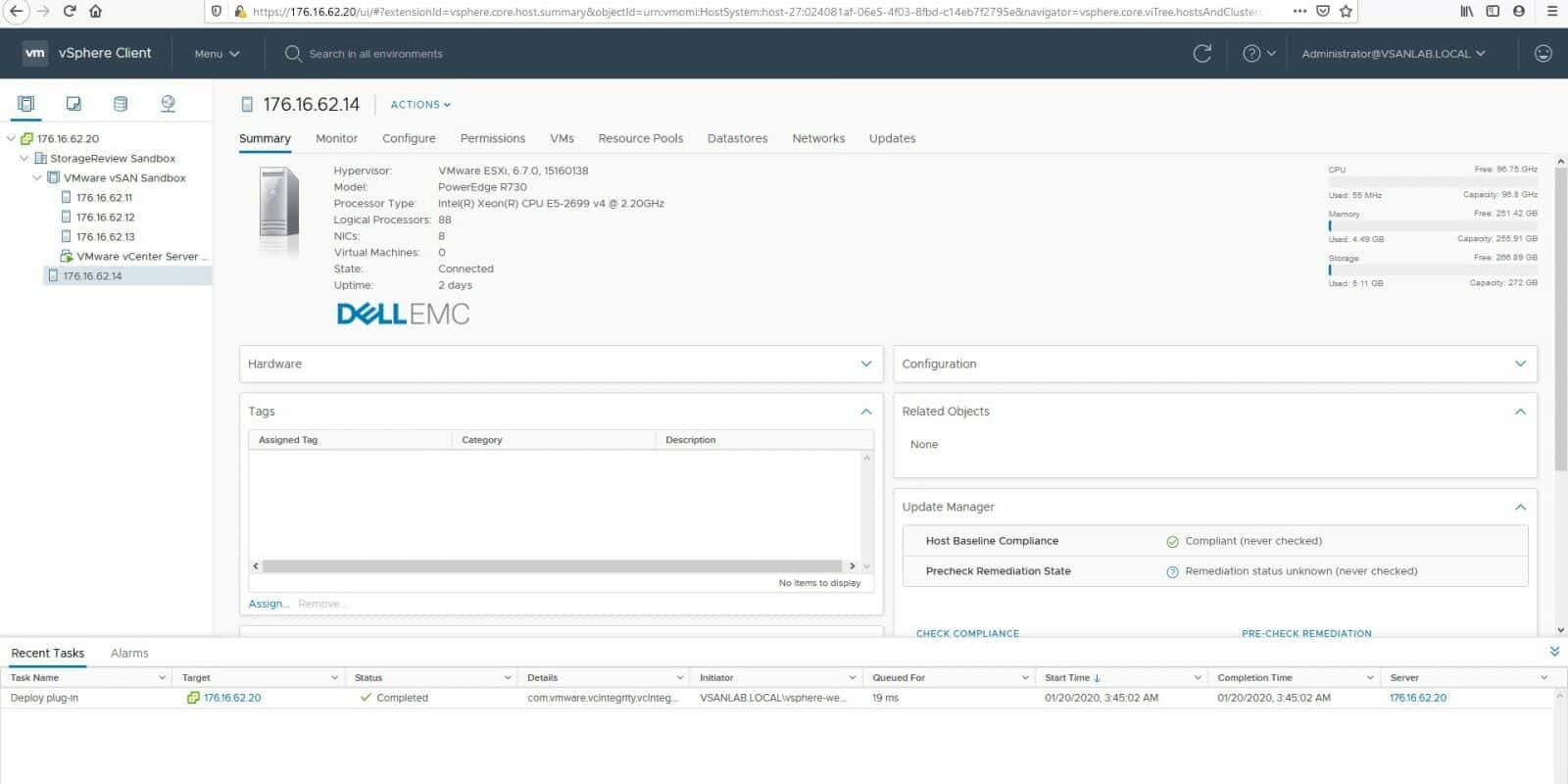This screenshot has width=1568, height=784.
Task: Collapse the Tags panel
Action: point(865,412)
